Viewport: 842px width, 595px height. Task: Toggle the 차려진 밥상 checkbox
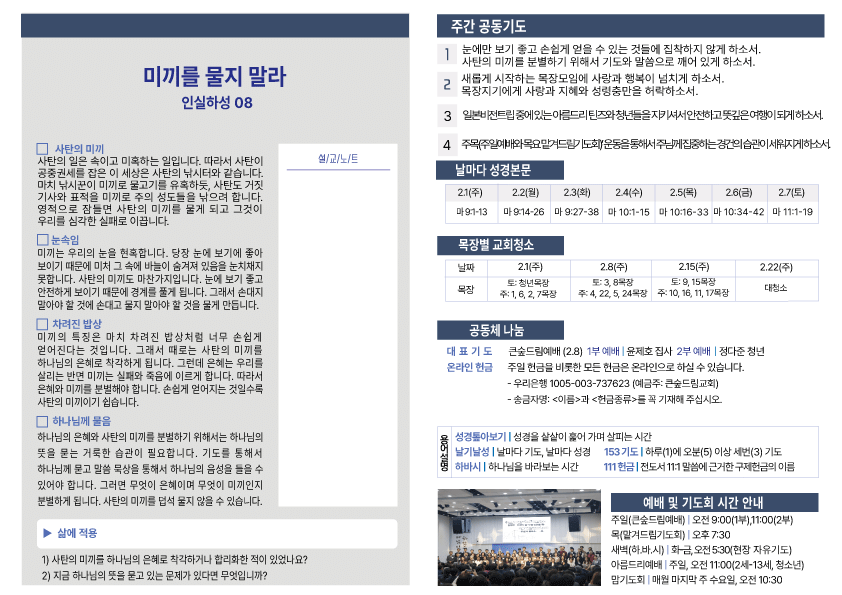[42, 324]
